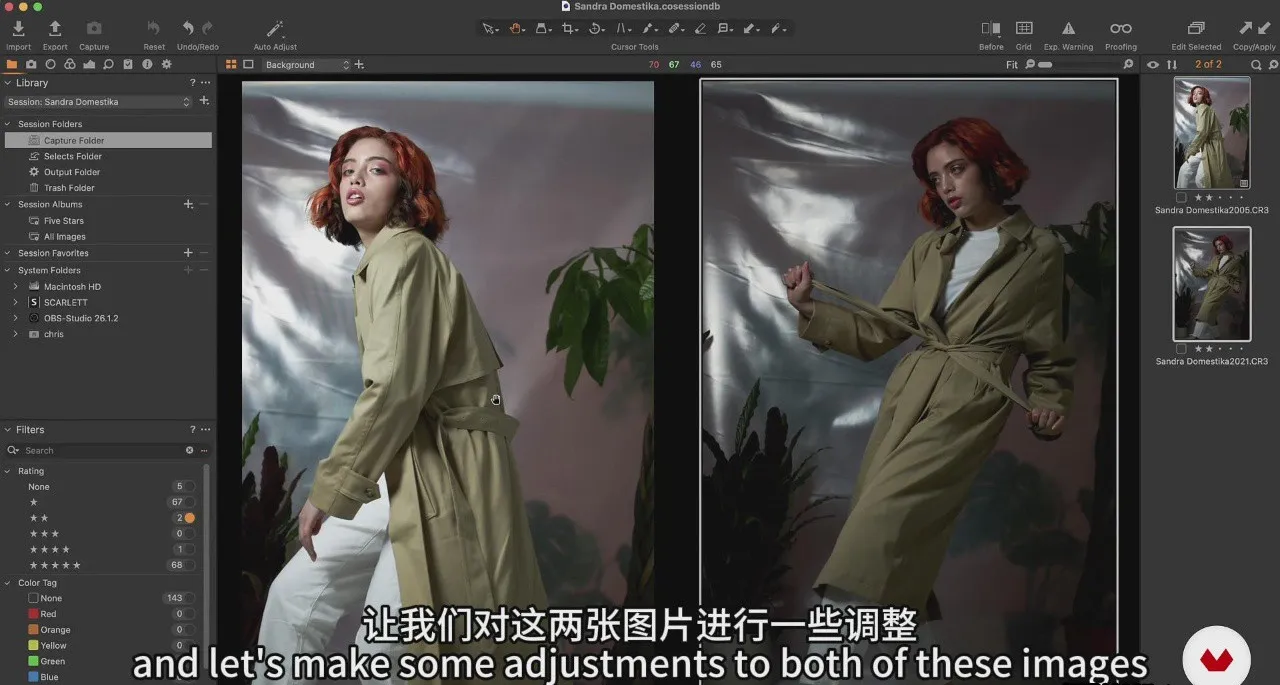The width and height of the screenshot is (1280, 685).
Task: Click the Import icon
Action: pos(18,29)
